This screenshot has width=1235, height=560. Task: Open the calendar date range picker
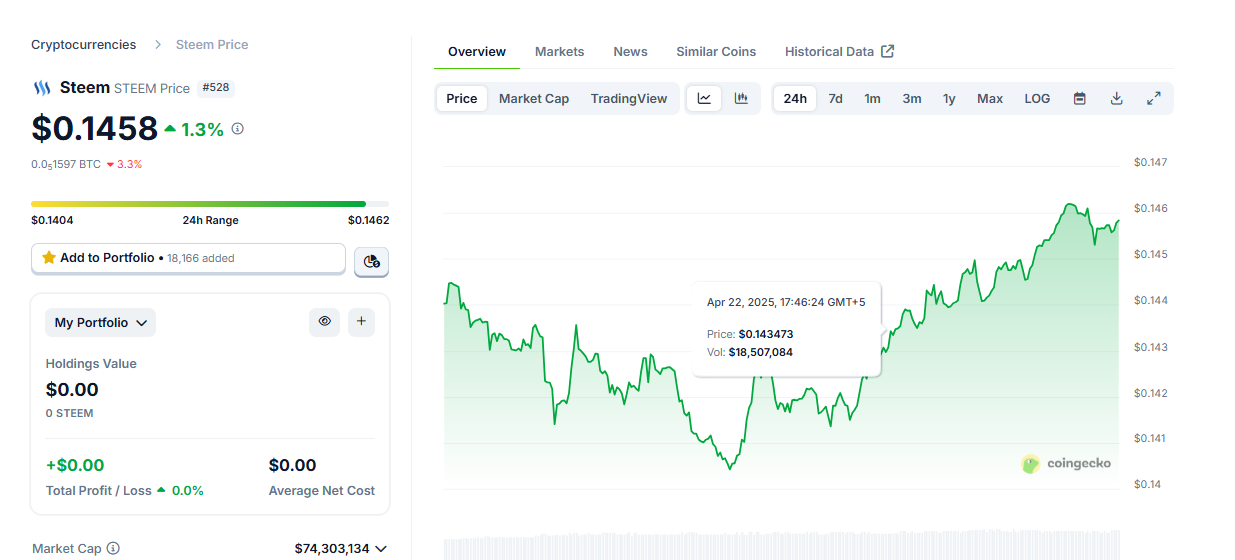[x=1080, y=98]
